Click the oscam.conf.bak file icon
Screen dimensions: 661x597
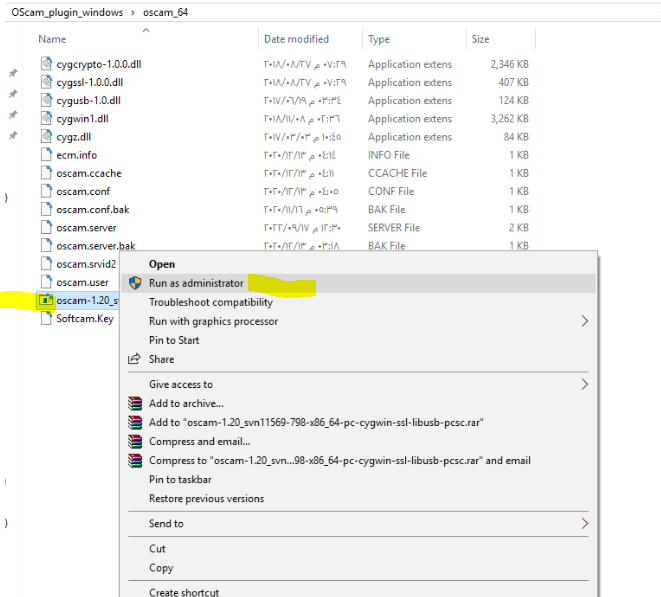click(46, 209)
